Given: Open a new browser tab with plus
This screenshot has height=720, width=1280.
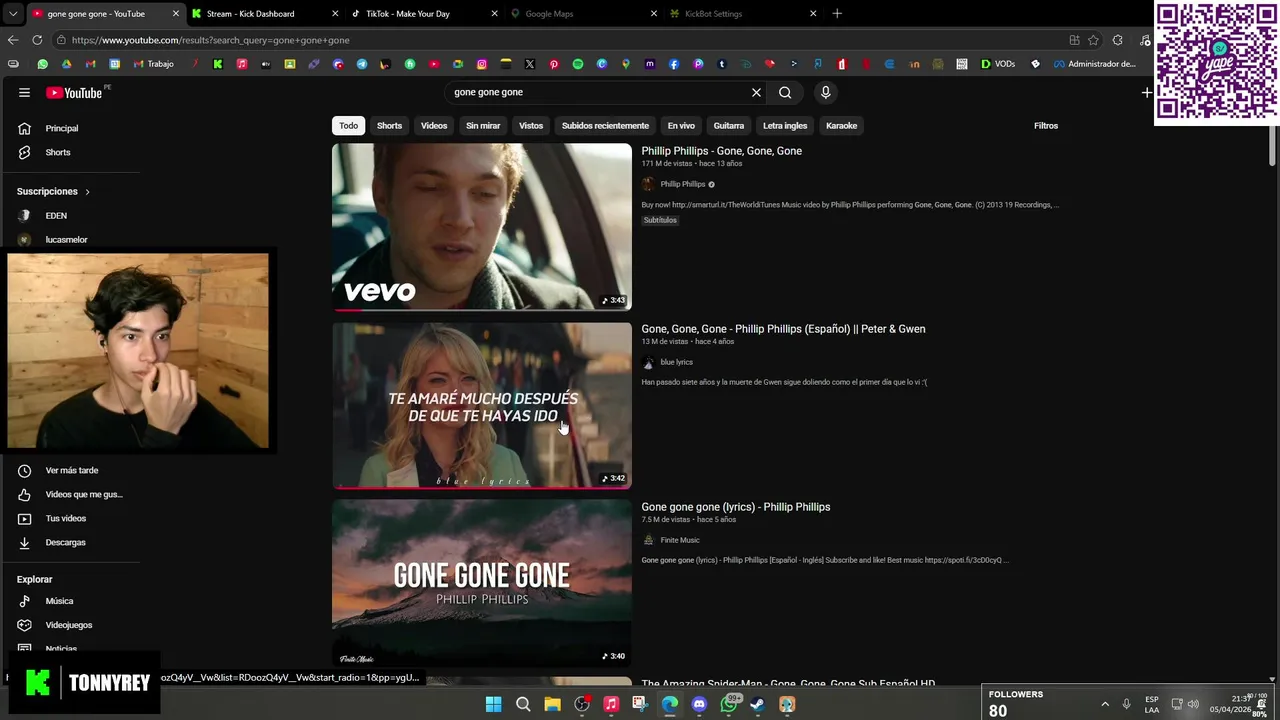Looking at the screenshot, I should 837,14.
